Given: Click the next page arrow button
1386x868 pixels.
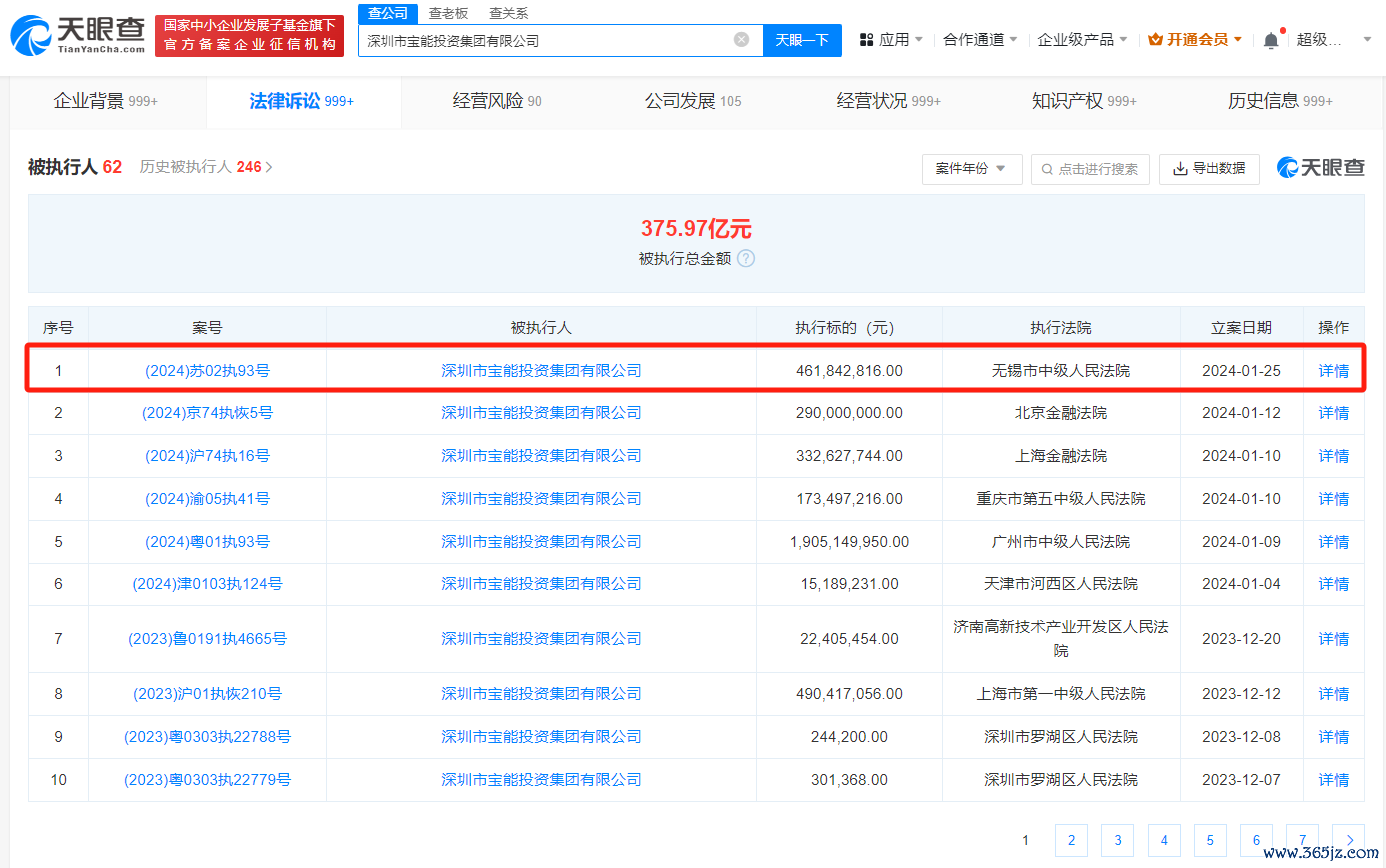Looking at the screenshot, I should tap(1349, 841).
